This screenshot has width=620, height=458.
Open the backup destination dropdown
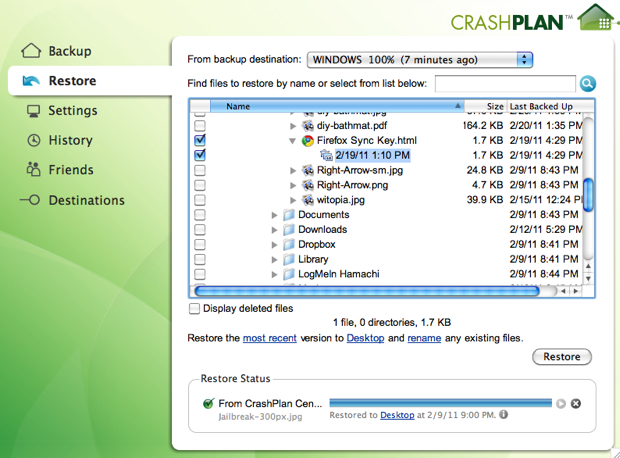pyautogui.click(x=420, y=60)
